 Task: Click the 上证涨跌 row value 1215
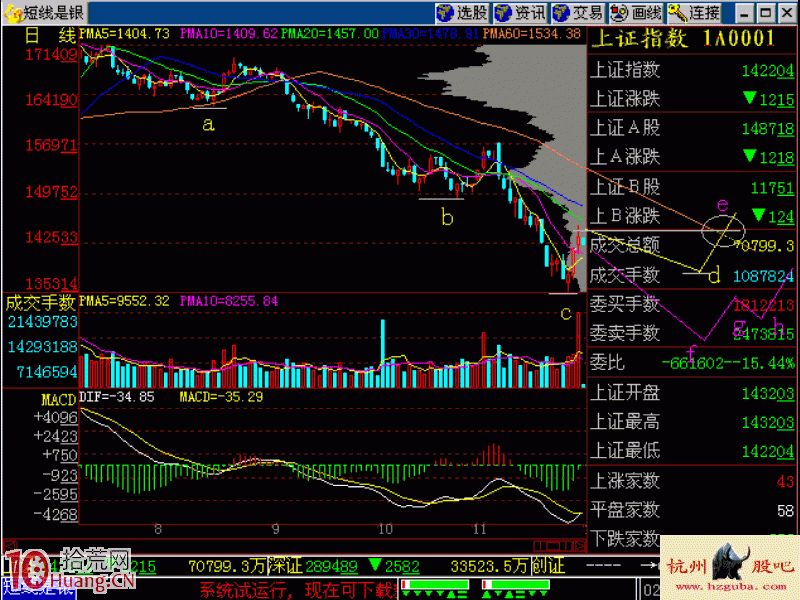click(777, 99)
